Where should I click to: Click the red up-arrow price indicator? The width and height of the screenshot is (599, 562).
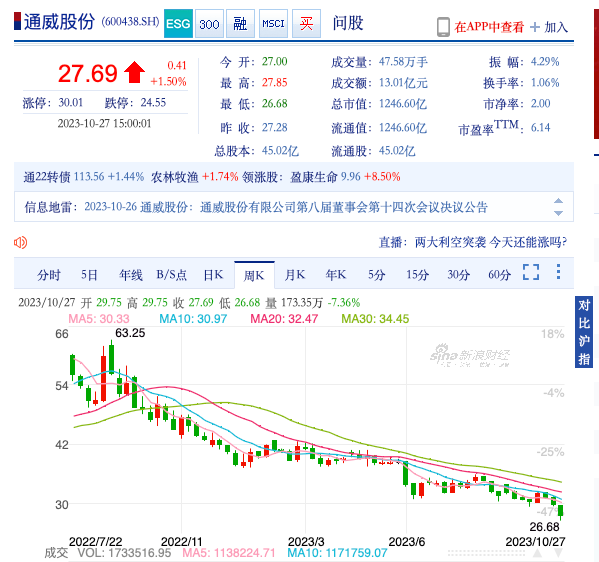(134, 72)
